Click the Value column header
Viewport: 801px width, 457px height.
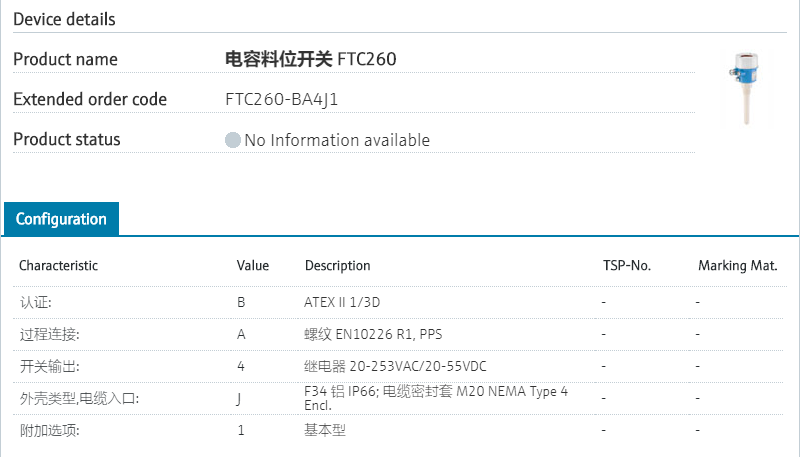coord(252,266)
